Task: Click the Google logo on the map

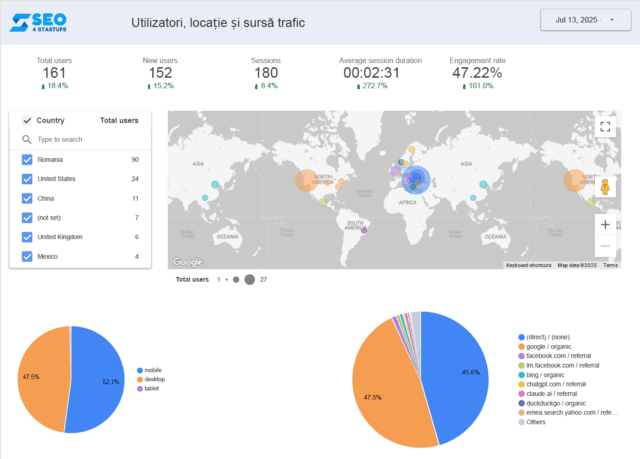Action: (x=188, y=262)
